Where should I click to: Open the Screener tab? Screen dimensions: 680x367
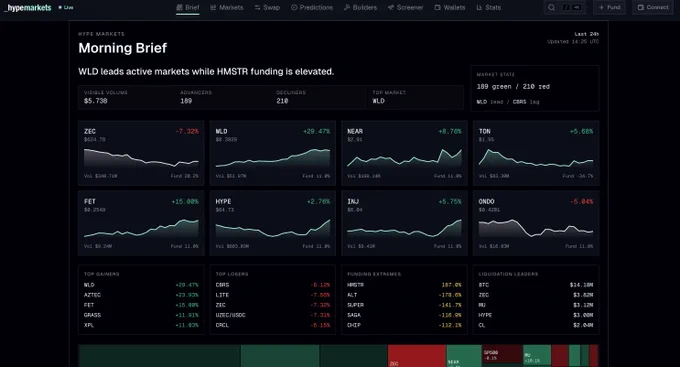[405, 7]
